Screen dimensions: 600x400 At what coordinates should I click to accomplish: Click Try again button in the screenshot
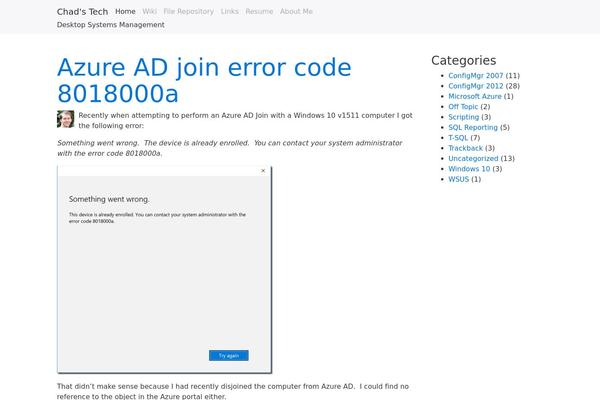click(228, 356)
